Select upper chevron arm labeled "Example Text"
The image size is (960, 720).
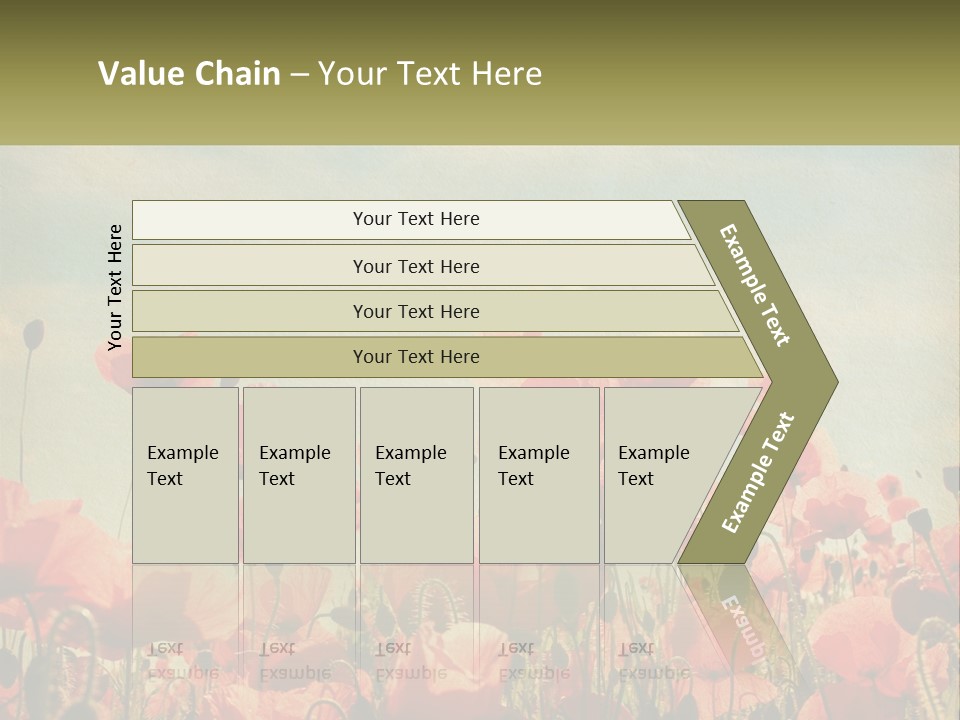pos(754,284)
